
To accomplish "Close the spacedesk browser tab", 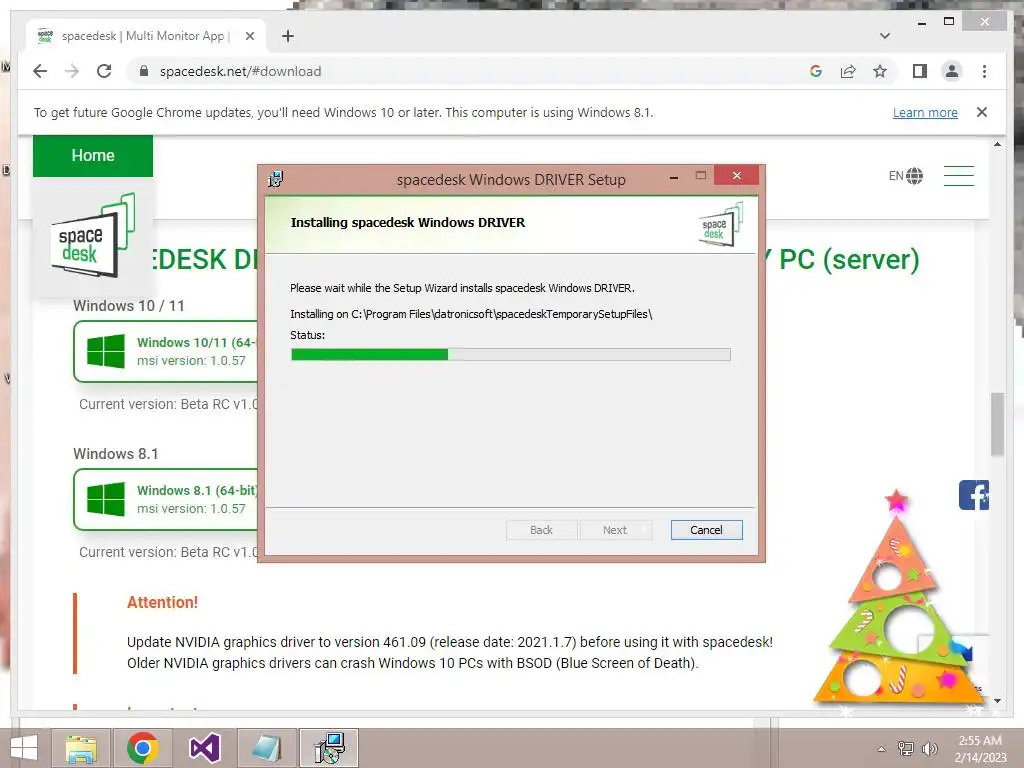I will [x=249, y=36].
